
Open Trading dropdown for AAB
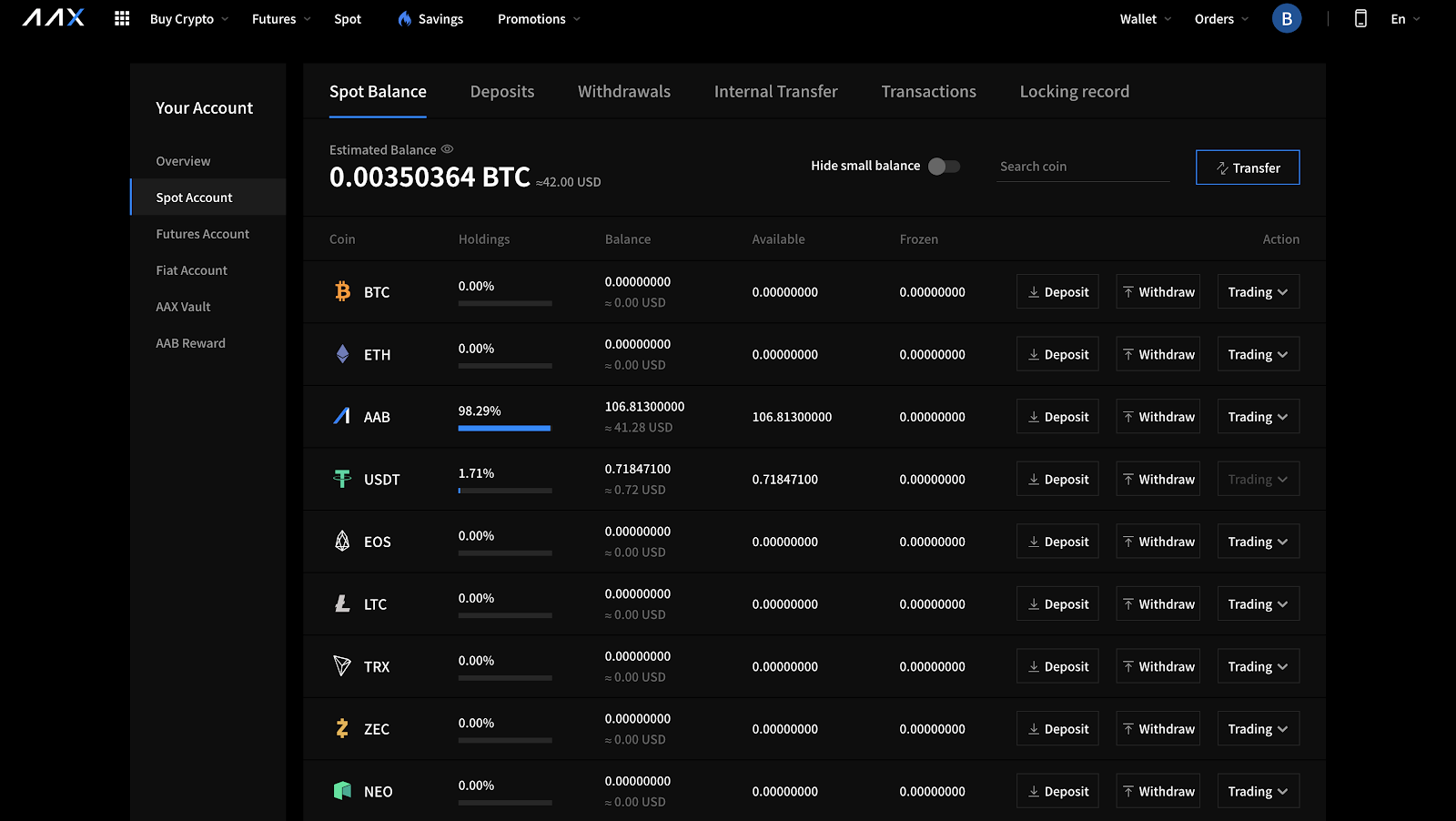coord(1259,416)
